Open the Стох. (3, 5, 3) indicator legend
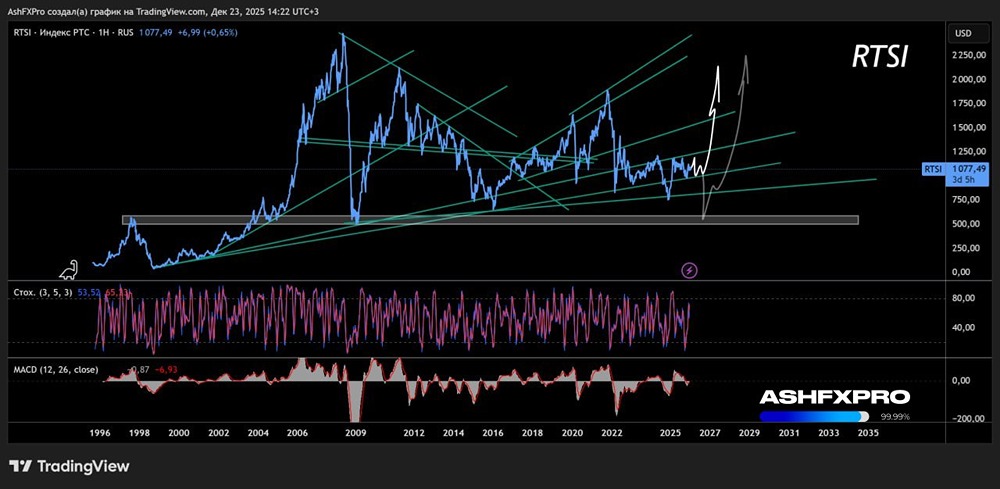Screen dimensions: 1000x489 (x=43, y=292)
